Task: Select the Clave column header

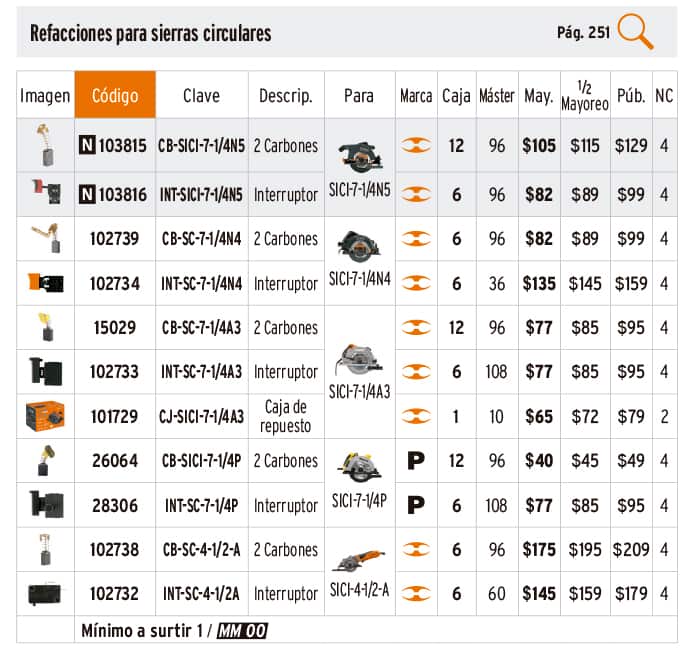Action: (x=201, y=95)
